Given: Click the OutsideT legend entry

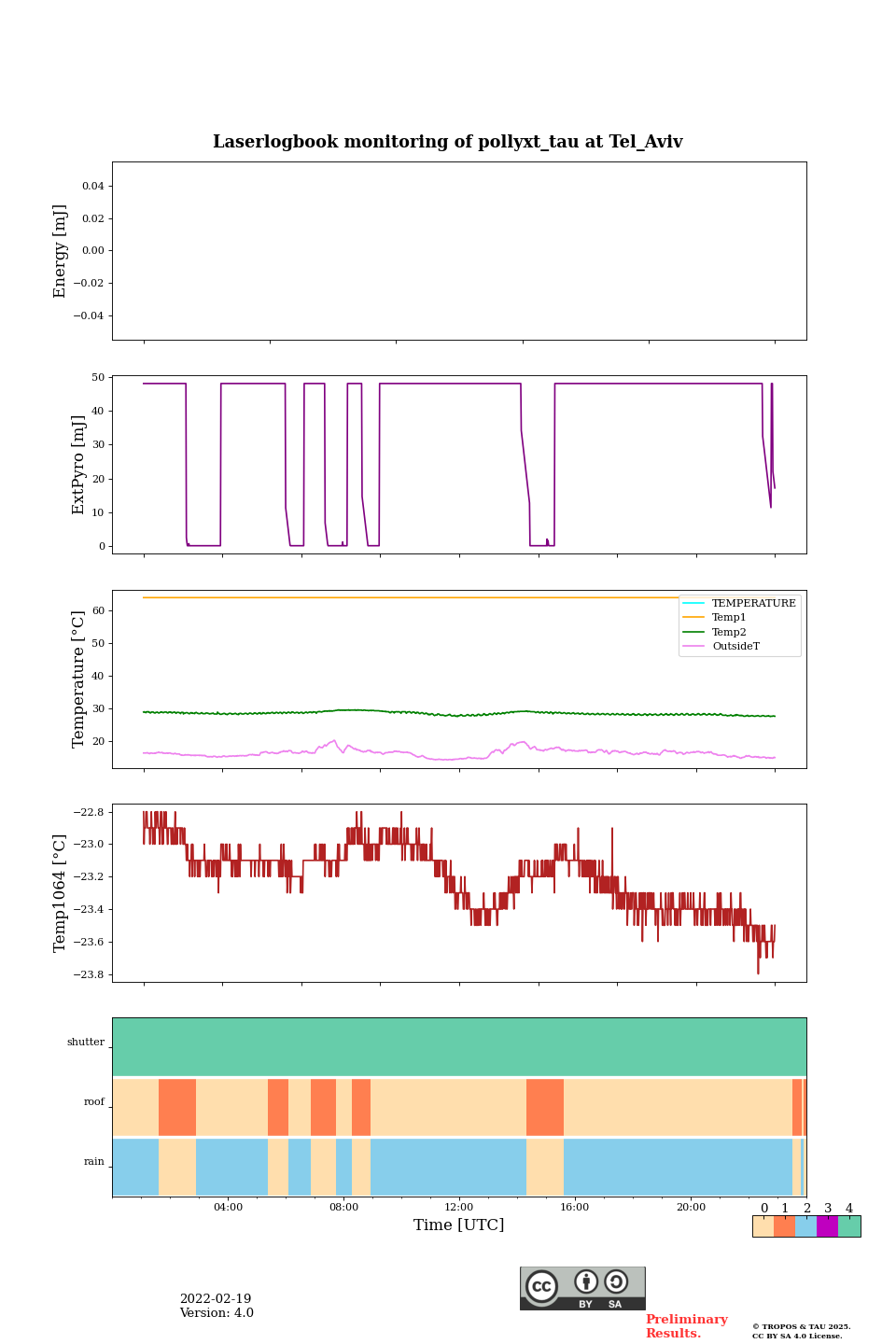Looking at the screenshot, I should point(721,646).
